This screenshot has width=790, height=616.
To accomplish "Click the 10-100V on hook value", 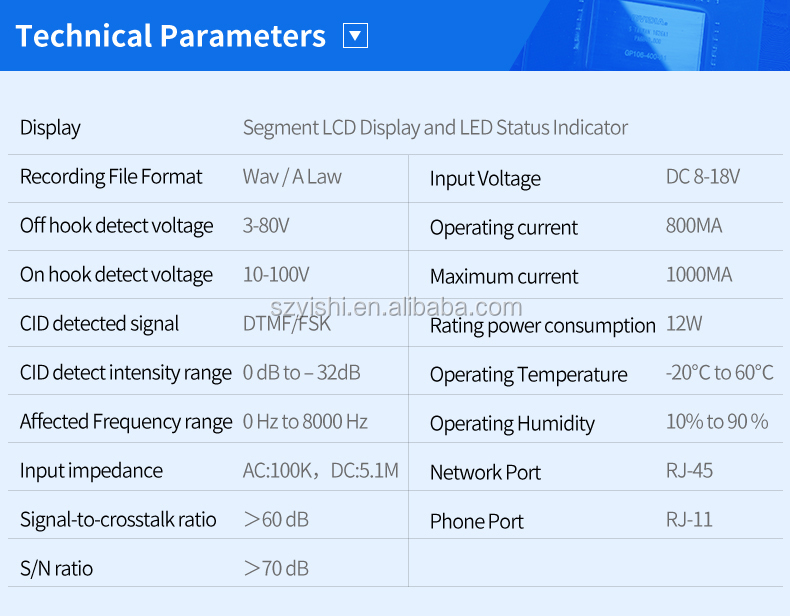I will [276, 275].
